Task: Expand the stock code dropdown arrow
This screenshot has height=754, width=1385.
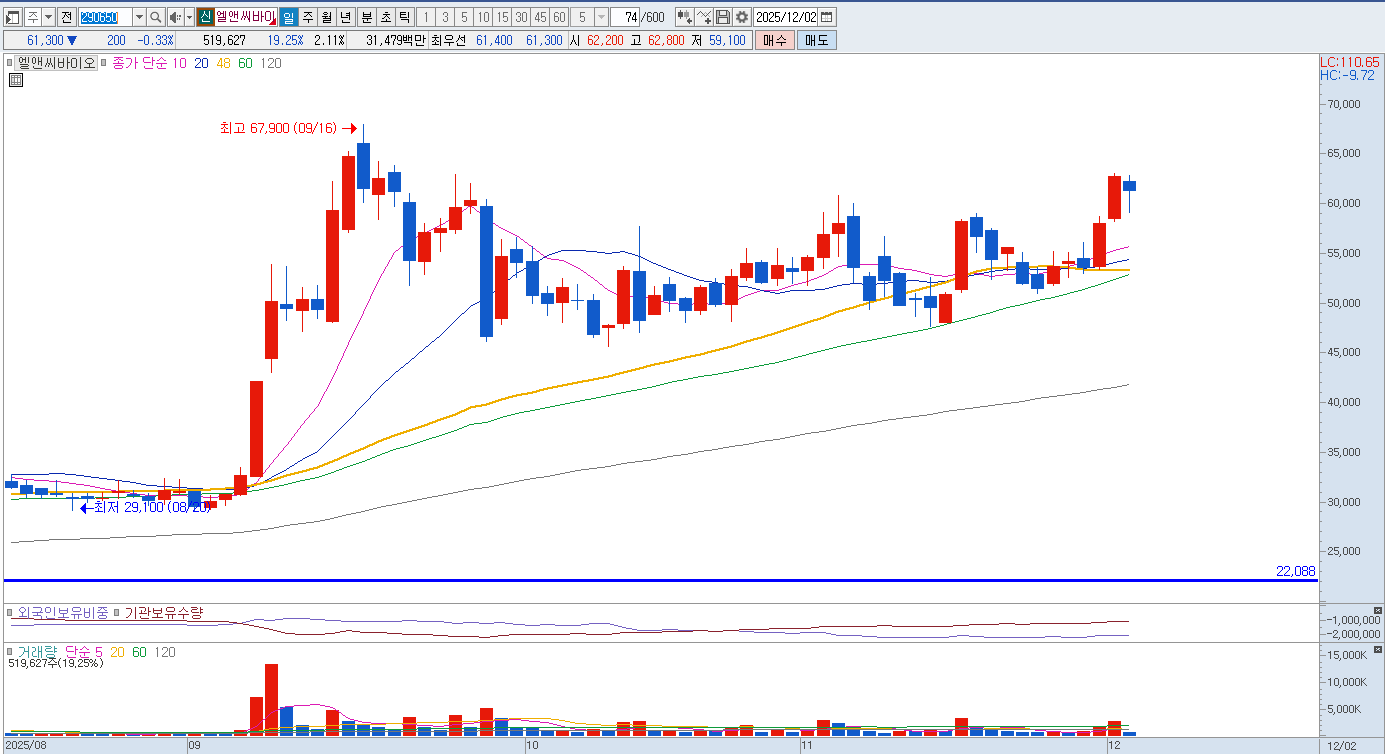Action: 139,17
